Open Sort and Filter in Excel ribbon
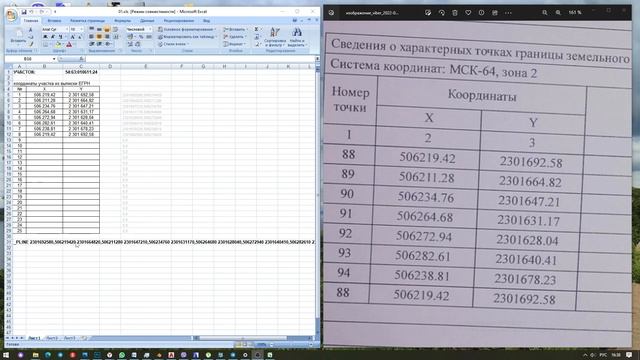The image size is (640, 360). click(x=275, y=37)
